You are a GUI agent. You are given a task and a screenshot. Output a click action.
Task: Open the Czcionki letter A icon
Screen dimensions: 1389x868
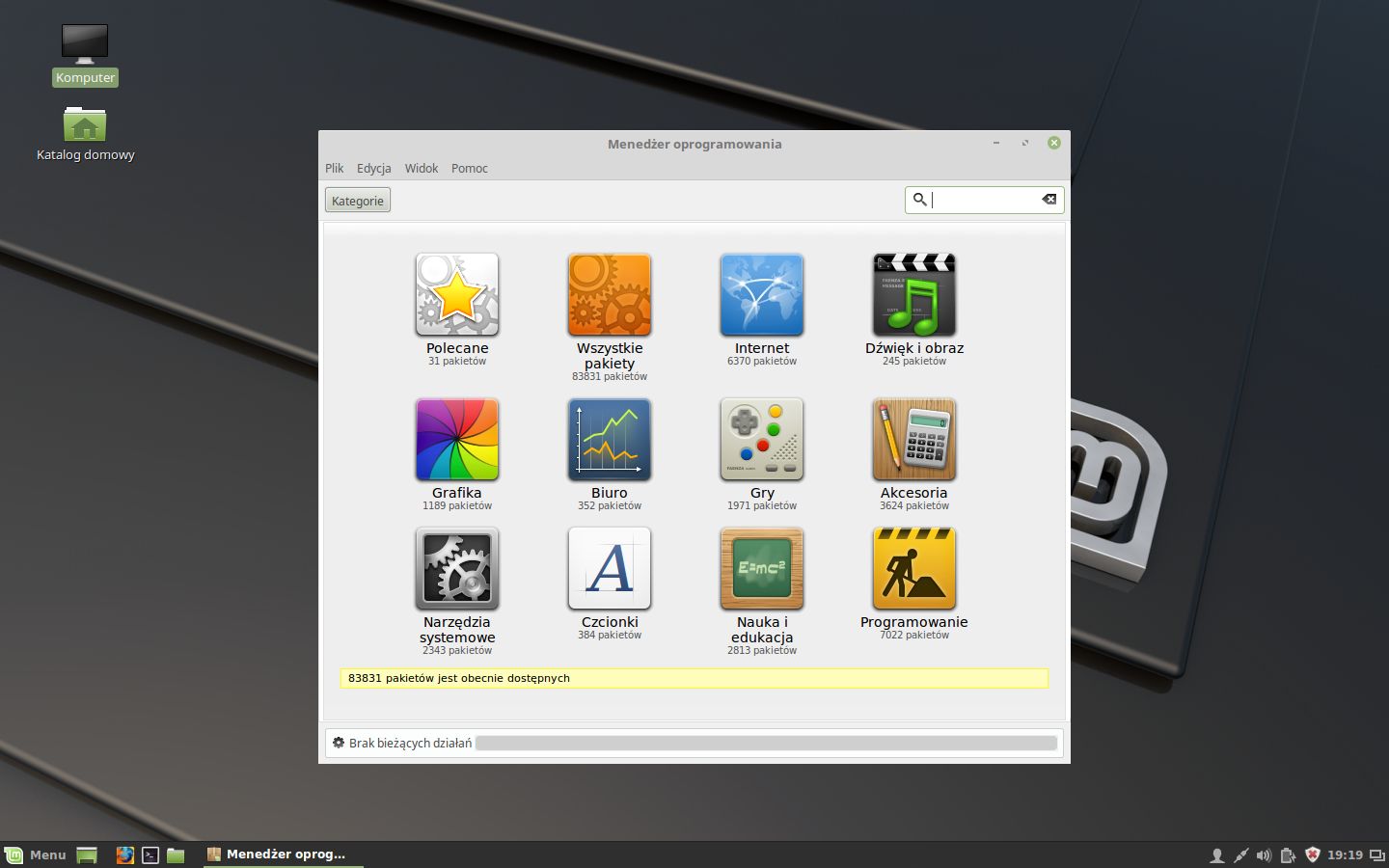click(610, 568)
